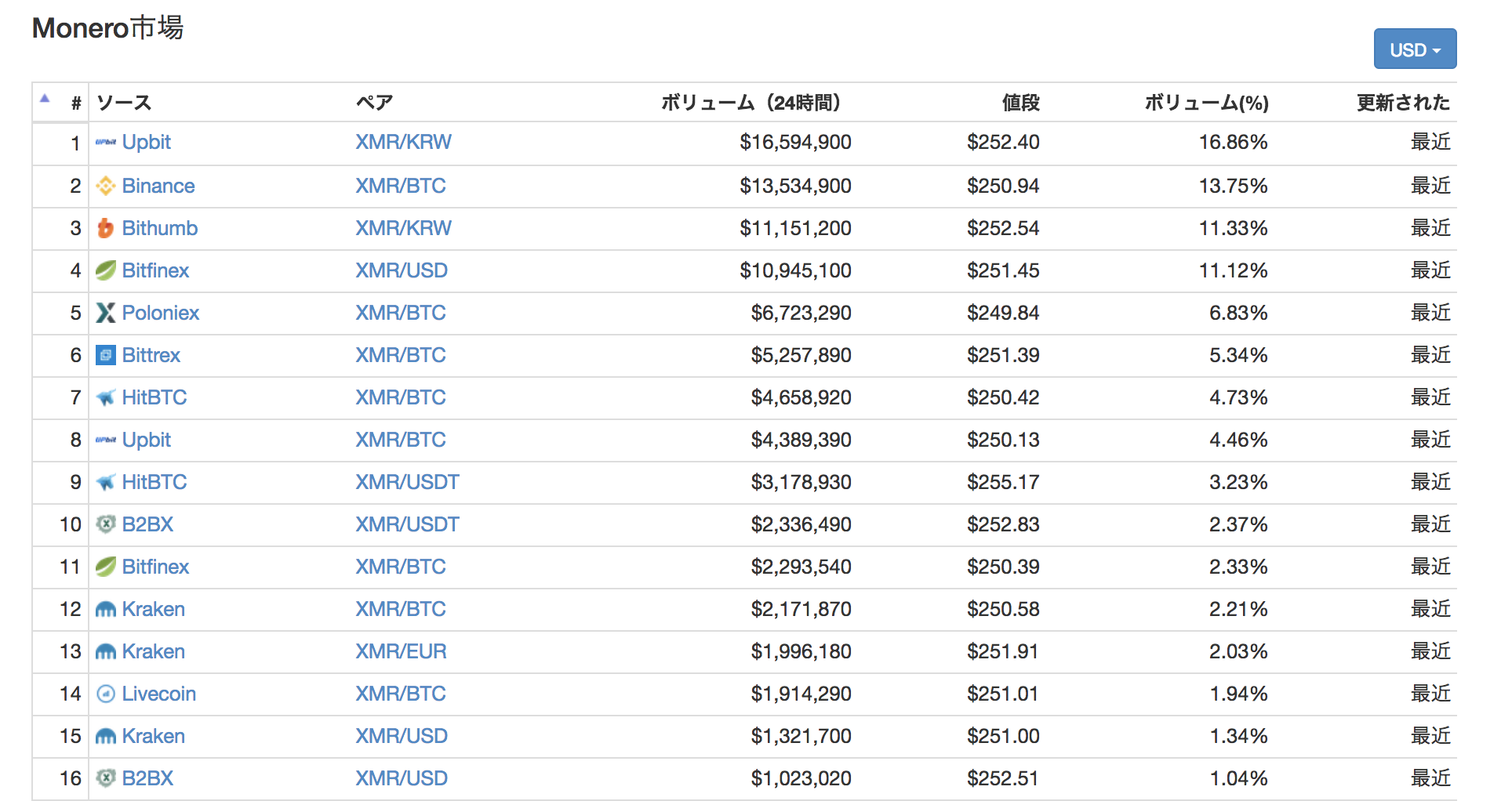Sort by the ボリューム(%) column header
This screenshot has height=801, width=1512.
[x=1207, y=103]
